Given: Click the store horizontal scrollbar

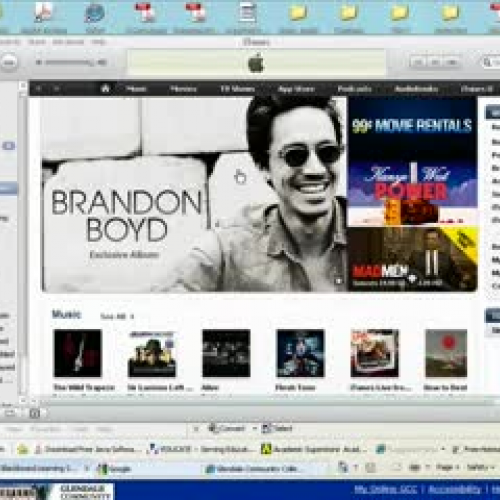Looking at the screenshot, I should coord(267,400).
